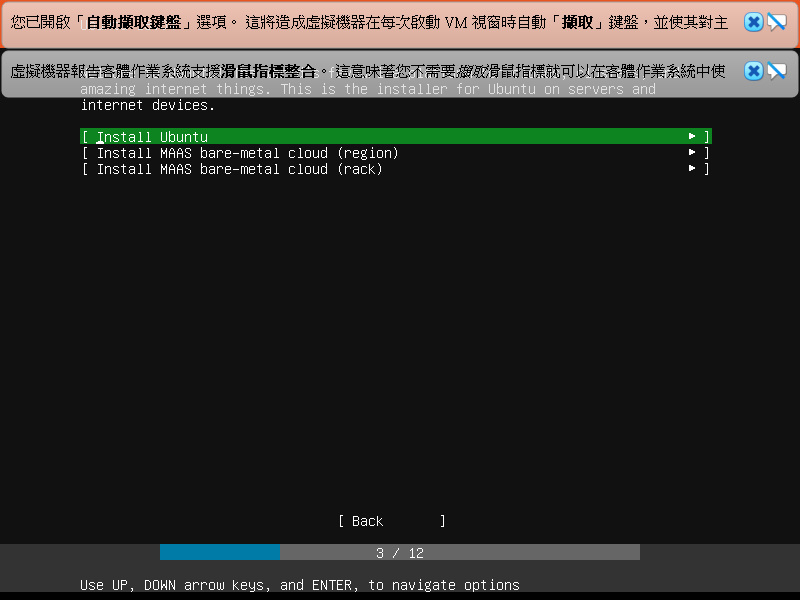Choose Install MAAS bare-metal cloud (rack)
Image resolution: width=800 pixels, height=600 pixels.
(396, 169)
